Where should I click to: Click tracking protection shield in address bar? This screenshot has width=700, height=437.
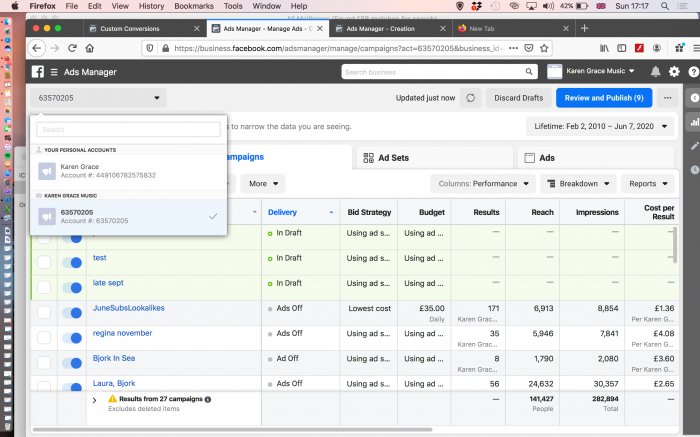click(150, 48)
